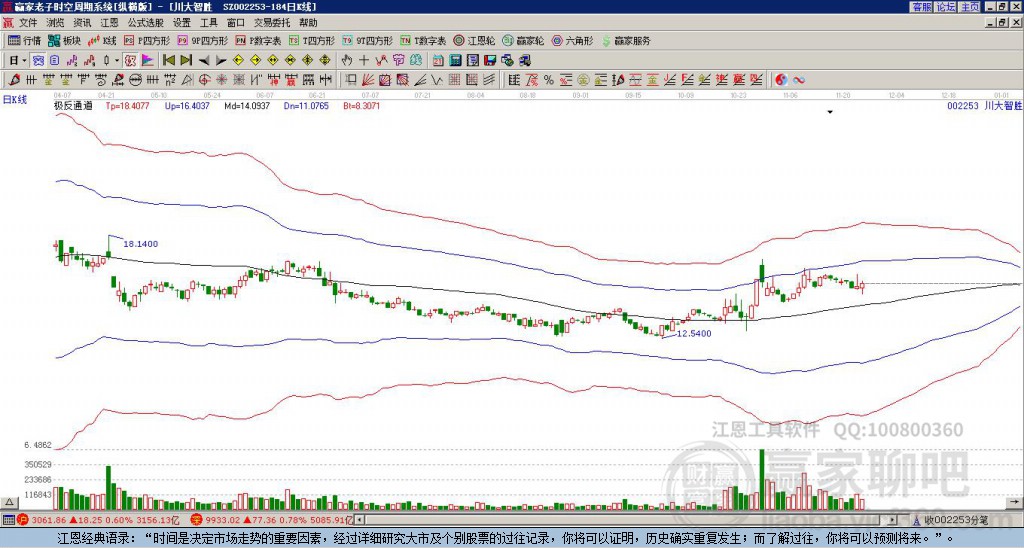Click the 18.1400 high price label
1024x548 pixels.
pyautogui.click(x=140, y=244)
